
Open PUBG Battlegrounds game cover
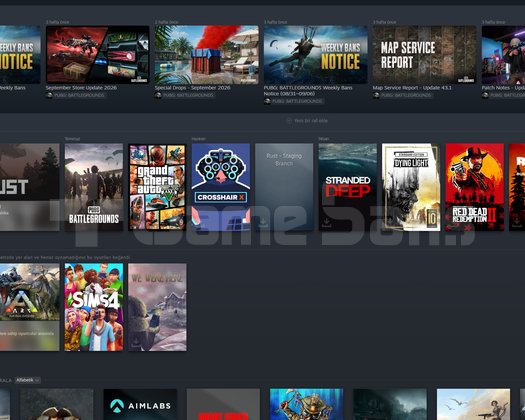point(94,187)
